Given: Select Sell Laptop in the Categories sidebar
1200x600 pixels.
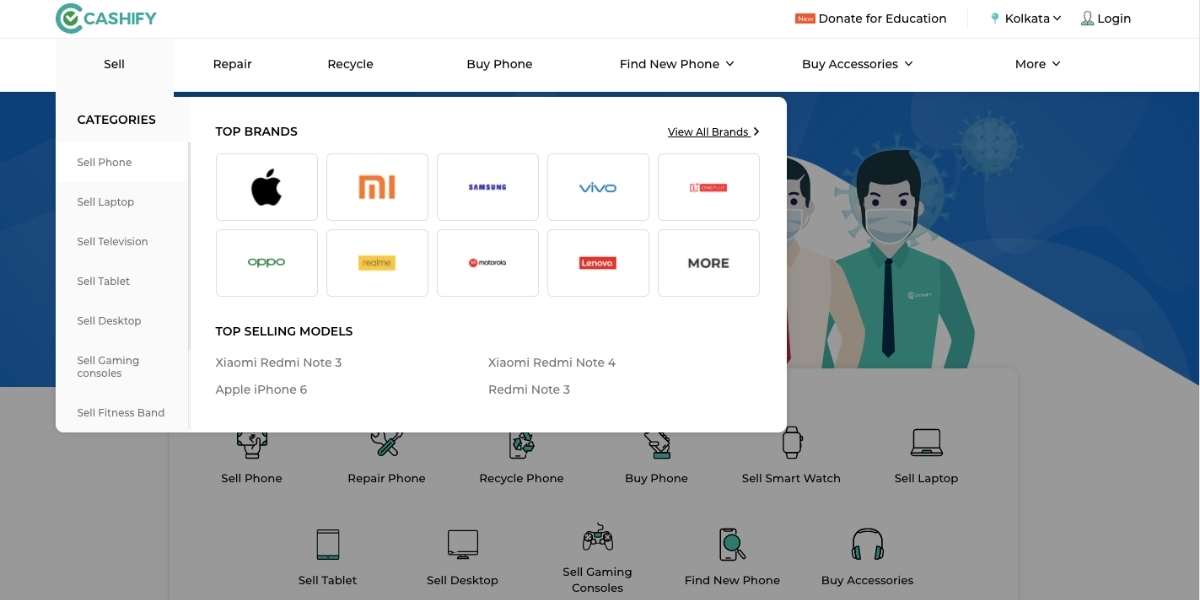Looking at the screenshot, I should [104, 201].
